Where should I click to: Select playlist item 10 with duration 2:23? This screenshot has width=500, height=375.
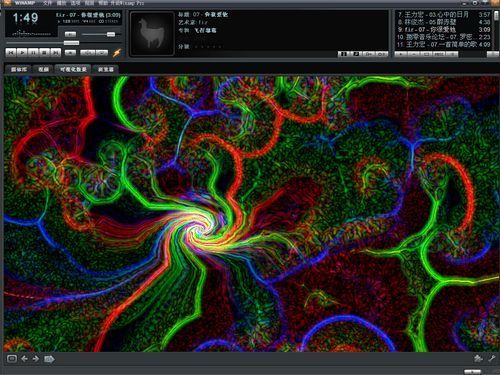click(x=443, y=37)
